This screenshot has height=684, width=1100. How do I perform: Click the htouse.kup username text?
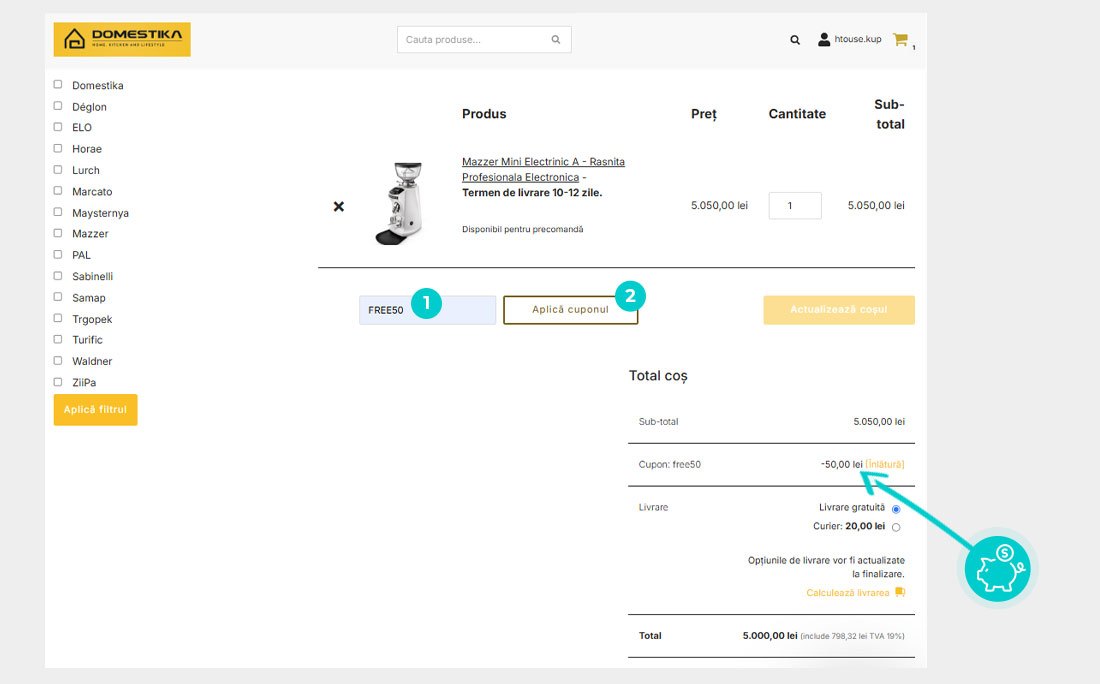point(858,39)
